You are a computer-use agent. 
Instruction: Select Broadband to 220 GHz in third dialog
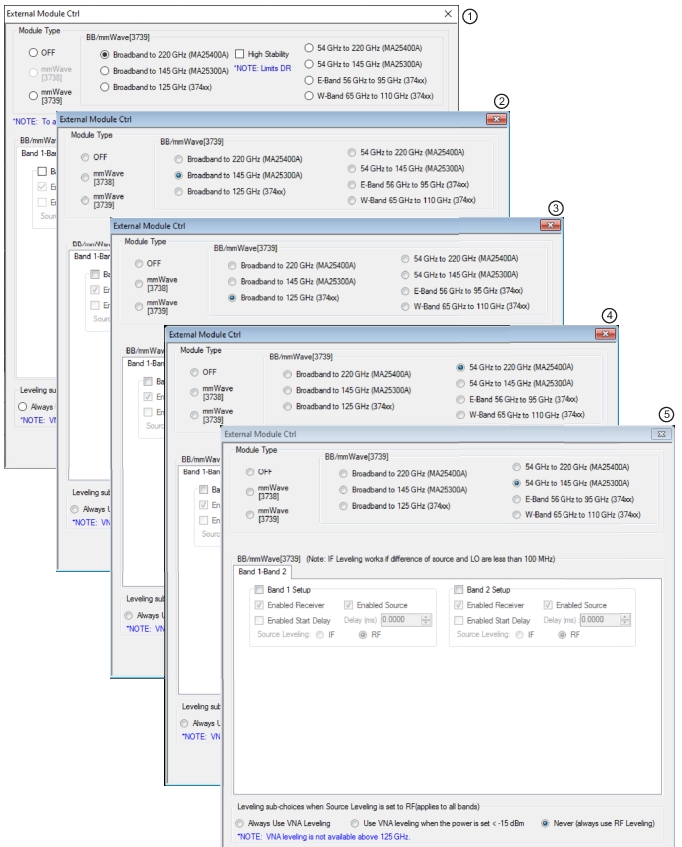(x=232, y=266)
